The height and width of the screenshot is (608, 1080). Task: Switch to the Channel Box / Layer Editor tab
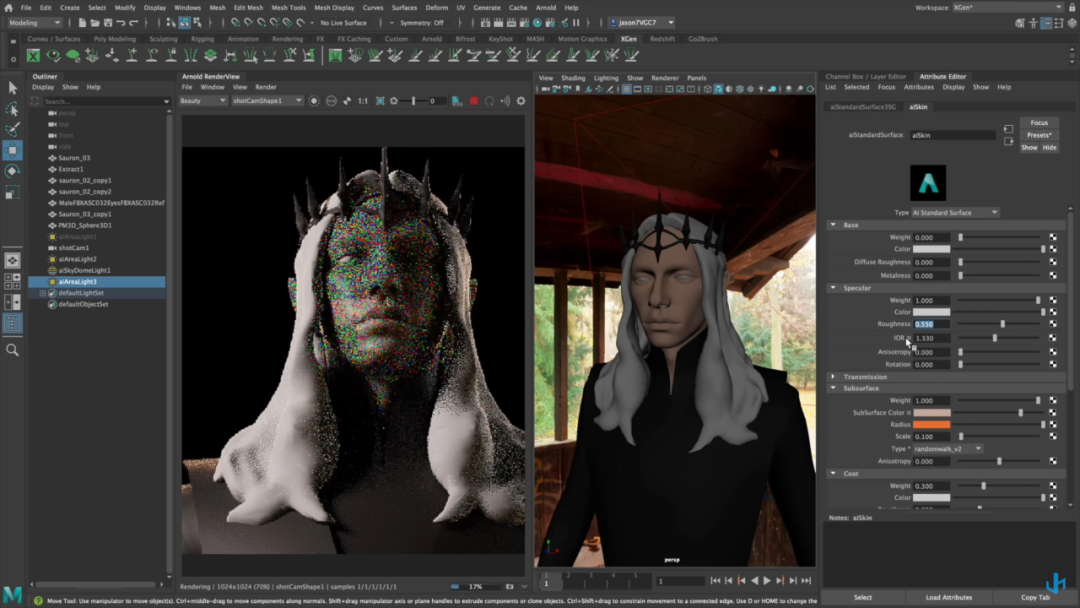tap(865, 76)
